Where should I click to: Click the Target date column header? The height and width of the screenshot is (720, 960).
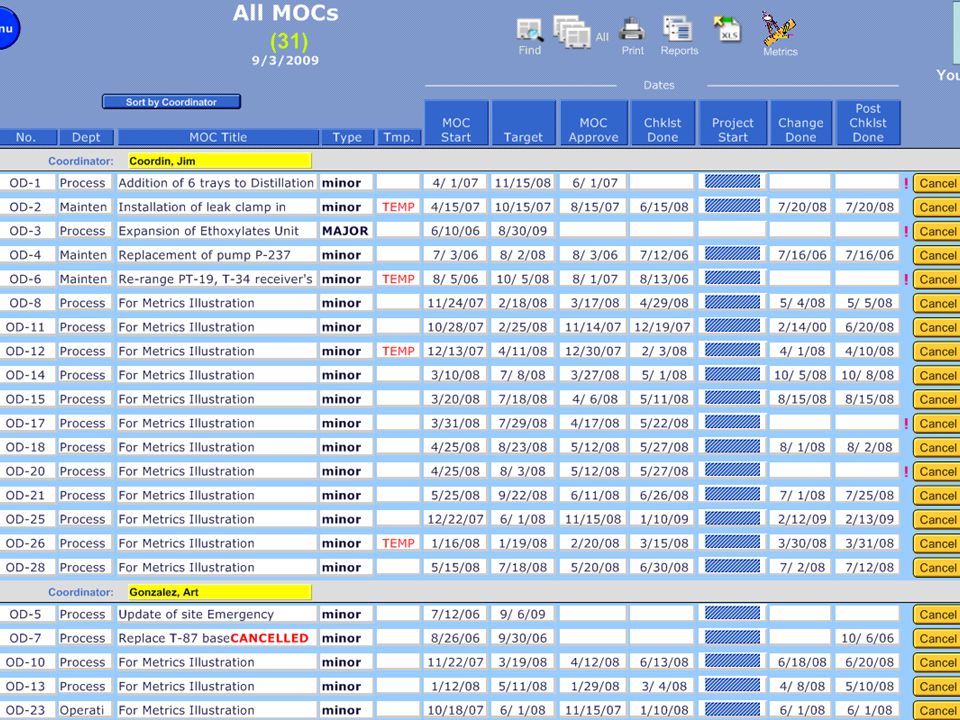pos(523,123)
